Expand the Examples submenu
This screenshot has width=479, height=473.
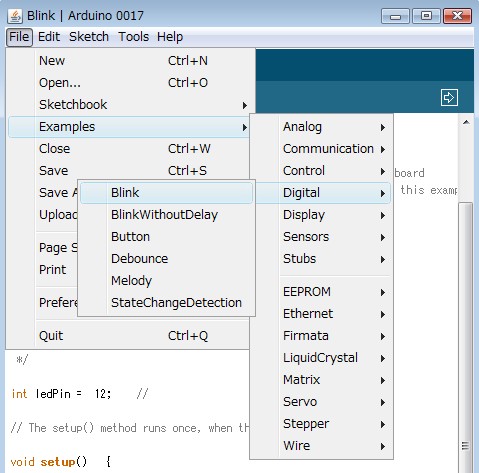(129, 127)
